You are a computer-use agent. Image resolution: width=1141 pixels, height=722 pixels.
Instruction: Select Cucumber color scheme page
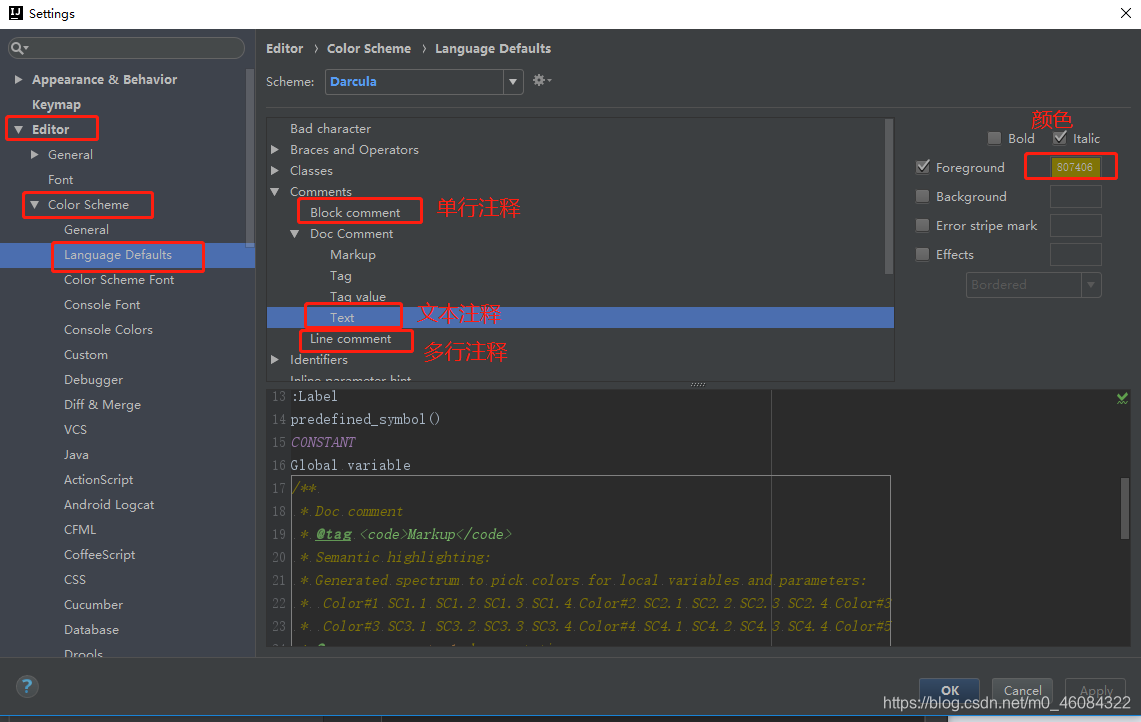coord(93,605)
